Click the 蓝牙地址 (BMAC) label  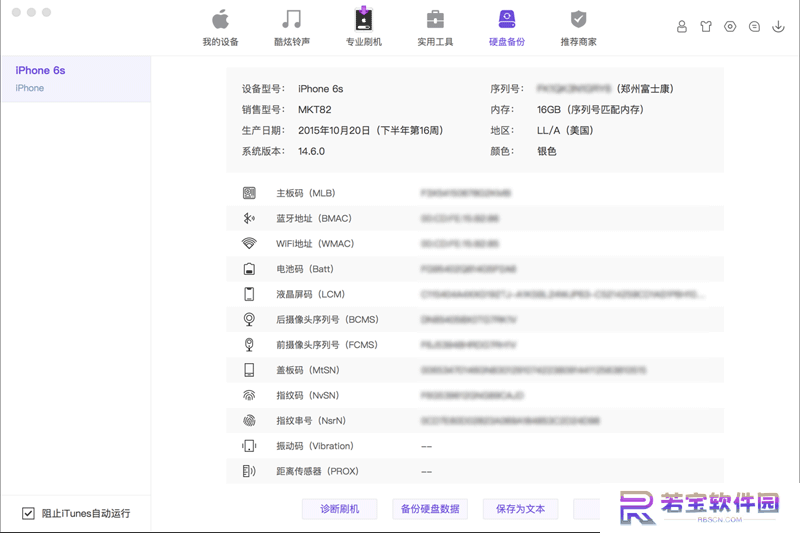click(x=314, y=218)
